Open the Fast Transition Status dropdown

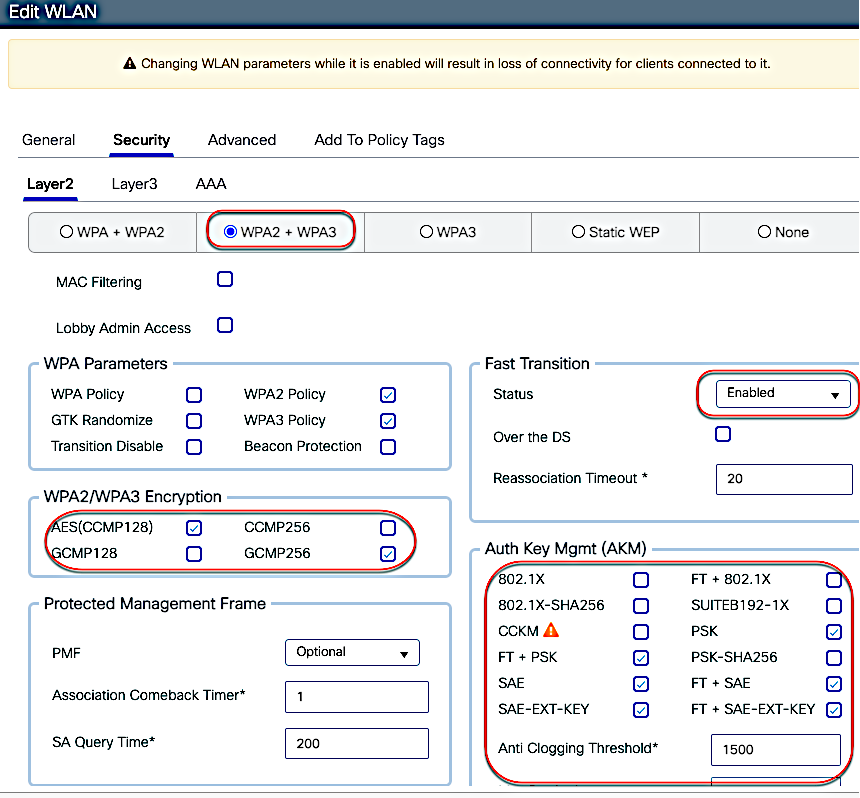(783, 394)
